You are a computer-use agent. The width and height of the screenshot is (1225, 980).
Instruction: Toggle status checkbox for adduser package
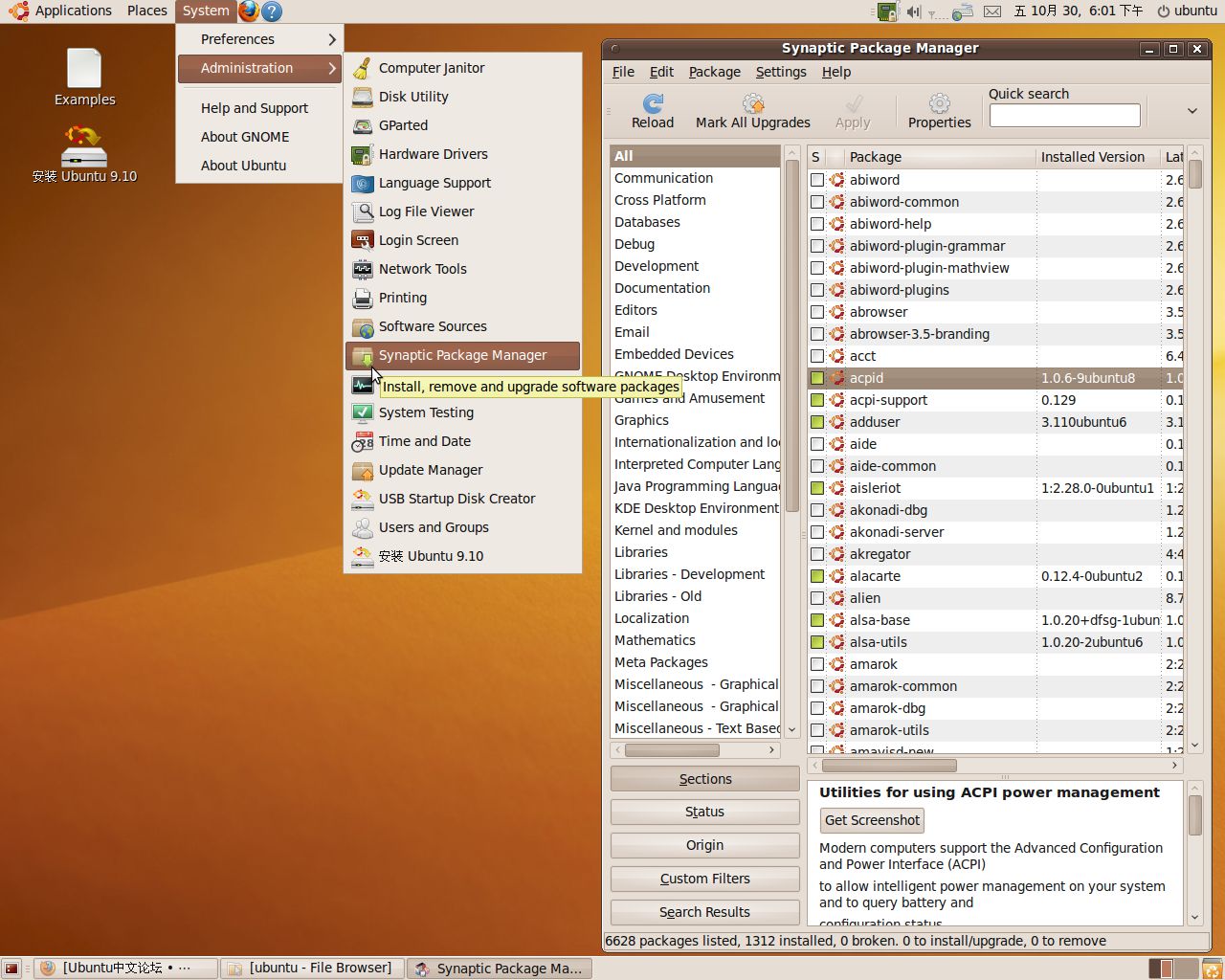click(x=816, y=422)
